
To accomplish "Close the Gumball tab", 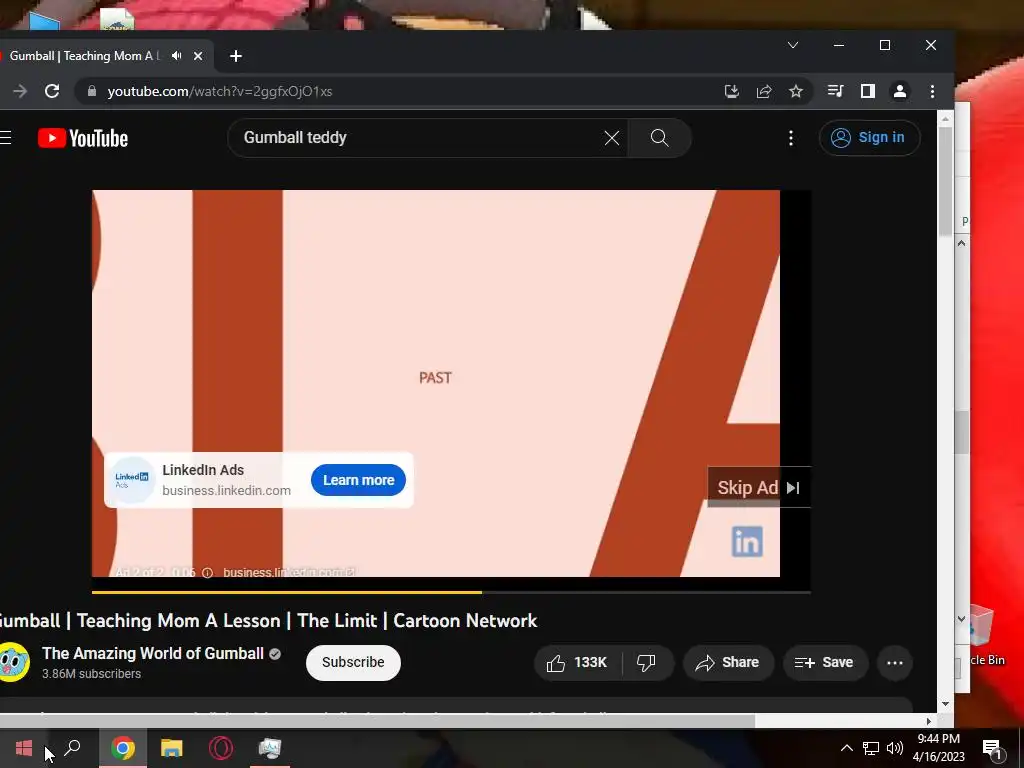I will (198, 56).
